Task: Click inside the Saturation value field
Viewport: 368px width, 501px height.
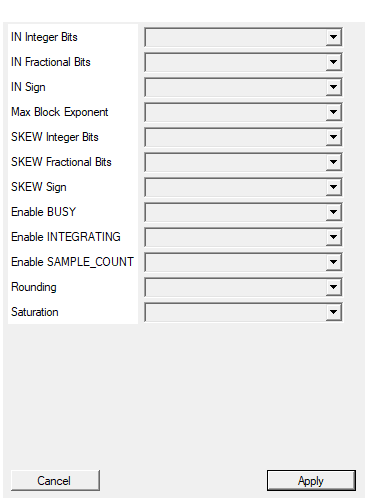Action: (x=236, y=312)
